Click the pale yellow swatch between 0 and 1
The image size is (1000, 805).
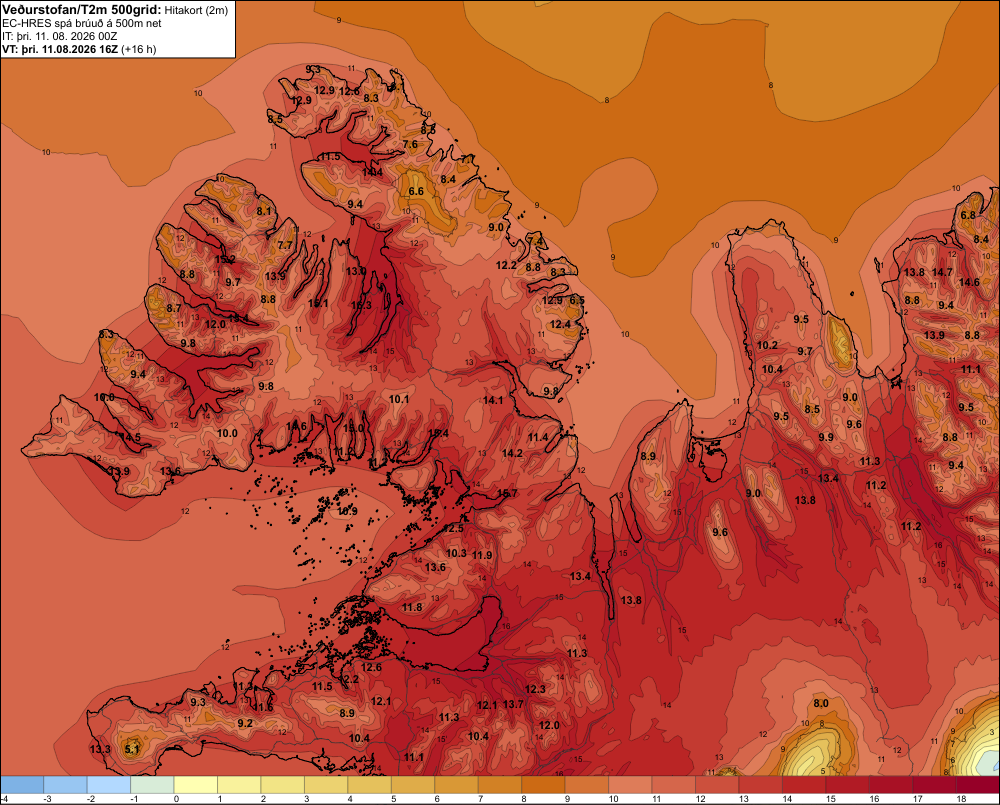[196, 785]
